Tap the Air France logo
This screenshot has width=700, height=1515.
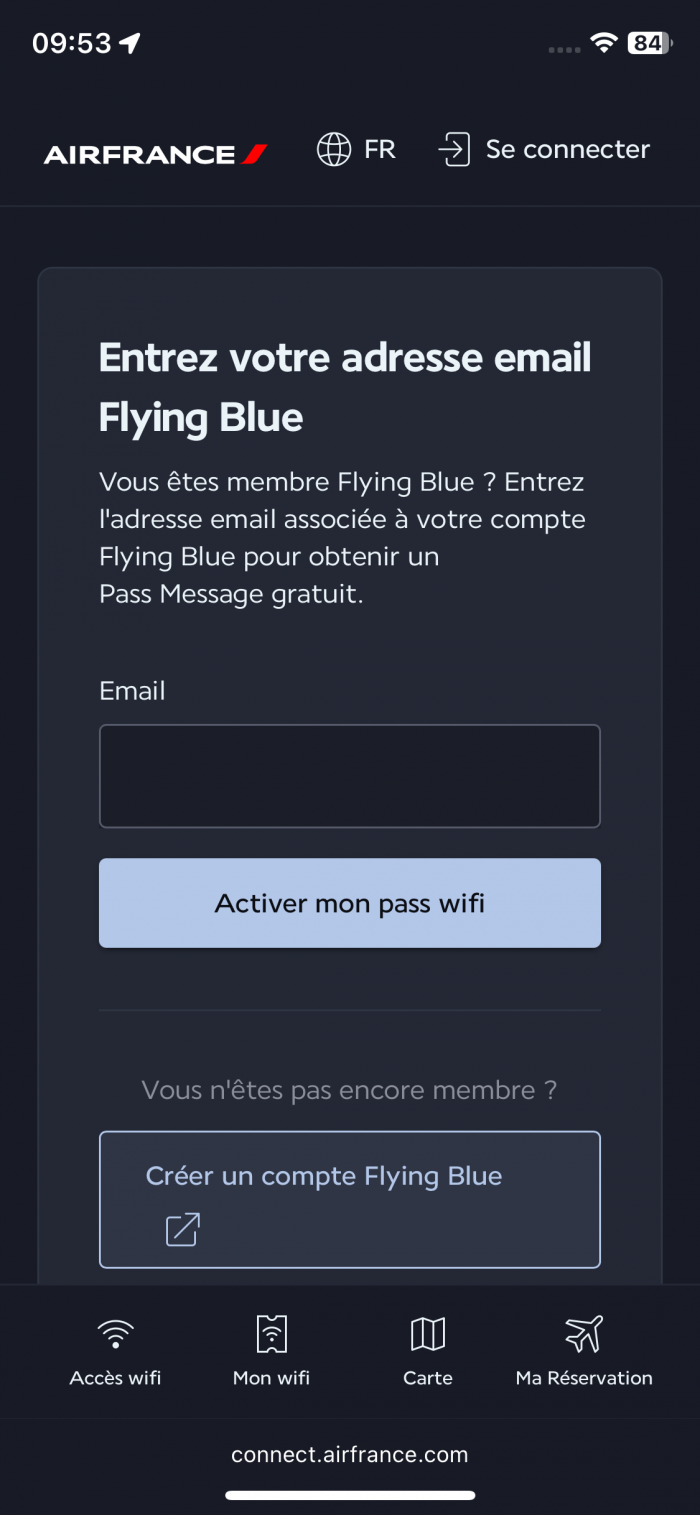[155, 154]
